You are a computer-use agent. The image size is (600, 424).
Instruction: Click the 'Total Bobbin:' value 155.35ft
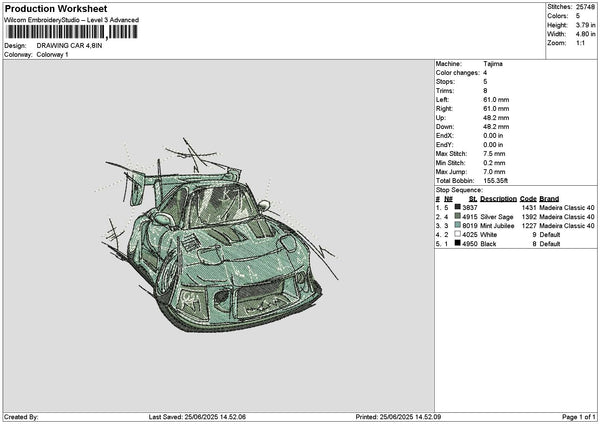click(496, 181)
